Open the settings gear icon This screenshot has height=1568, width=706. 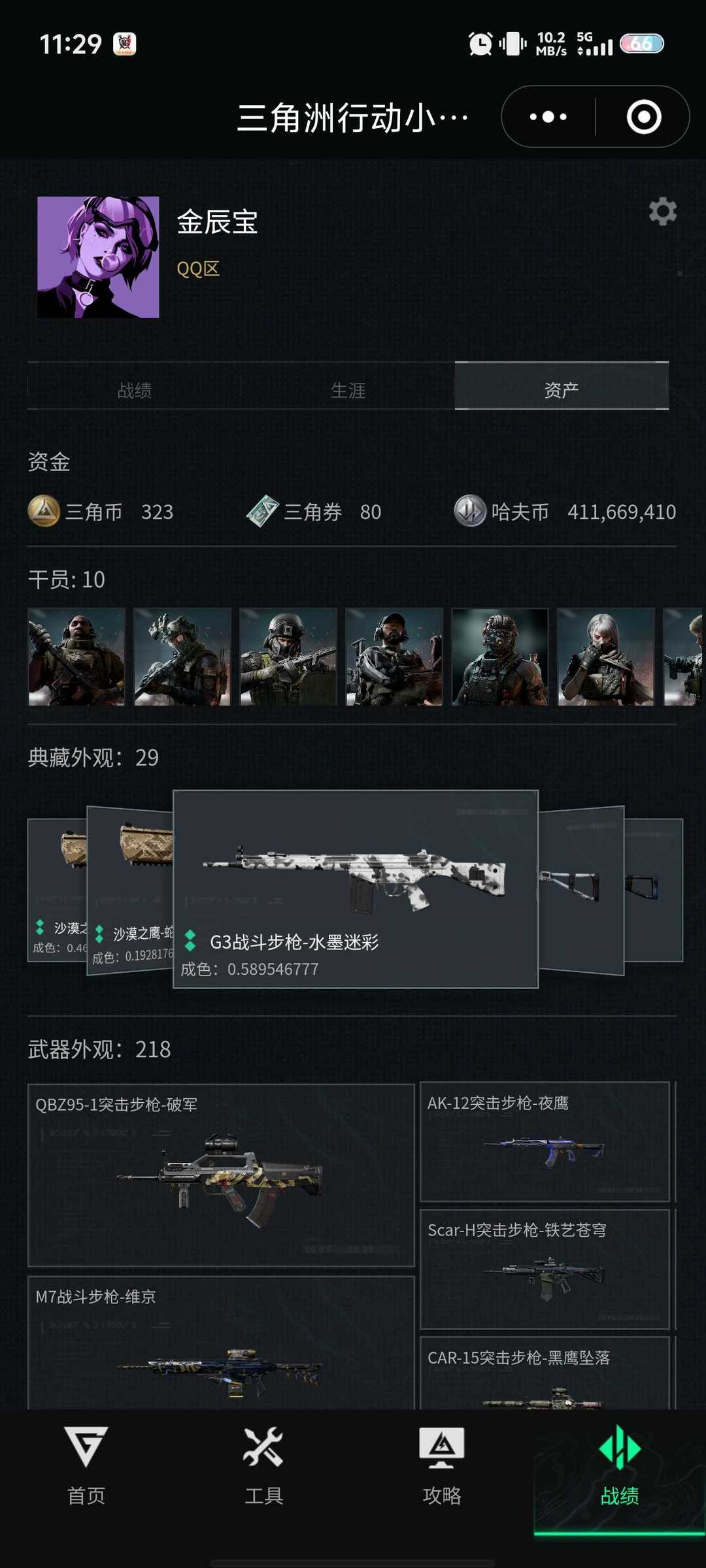(662, 212)
